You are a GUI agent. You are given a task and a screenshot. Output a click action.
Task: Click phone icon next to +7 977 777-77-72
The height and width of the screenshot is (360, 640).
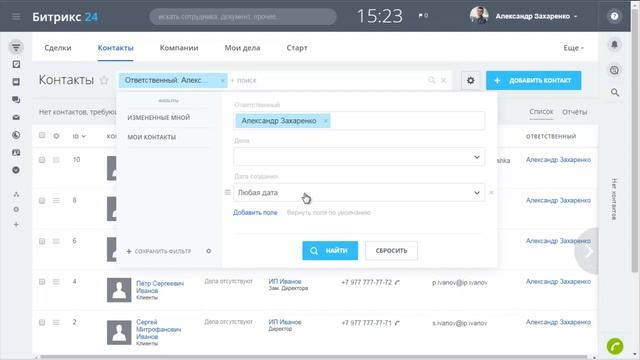(x=397, y=282)
